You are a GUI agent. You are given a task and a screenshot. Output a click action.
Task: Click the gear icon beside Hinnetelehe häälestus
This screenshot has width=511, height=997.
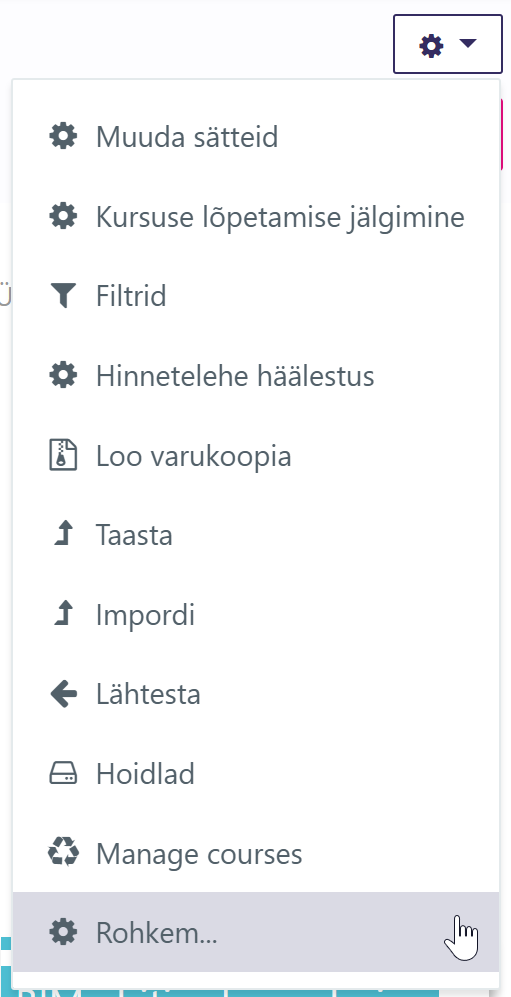point(63,376)
